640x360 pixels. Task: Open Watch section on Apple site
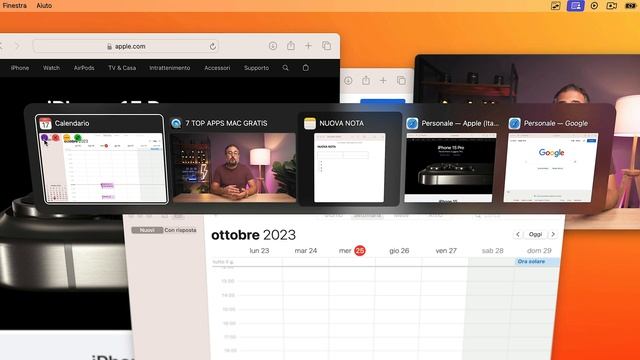pyautogui.click(x=51, y=68)
